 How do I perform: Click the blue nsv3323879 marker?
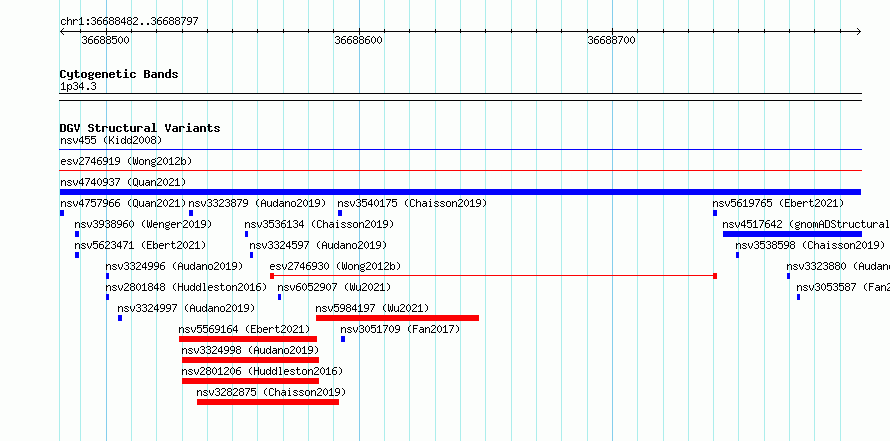(191, 213)
